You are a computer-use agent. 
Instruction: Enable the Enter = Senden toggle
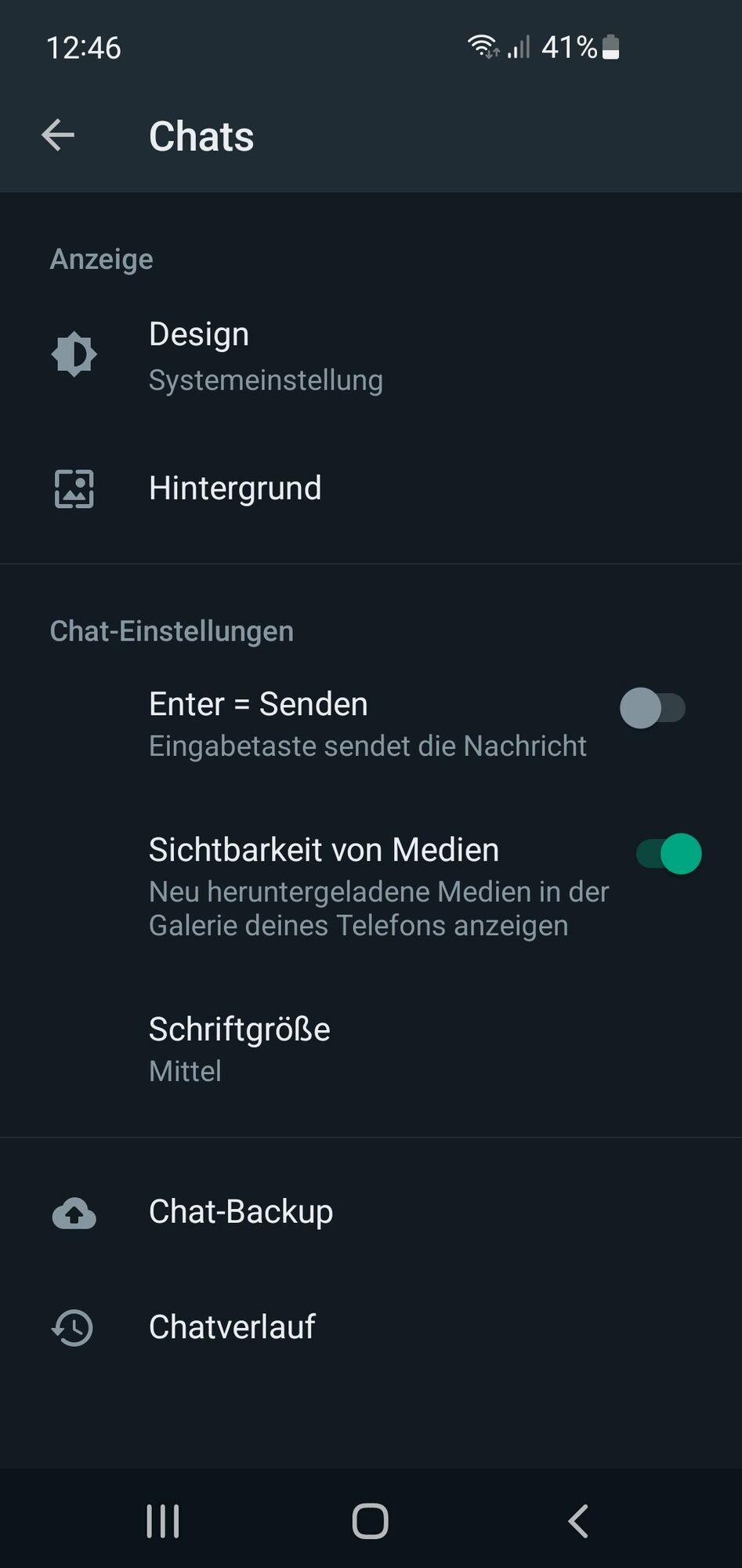[x=653, y=708]
